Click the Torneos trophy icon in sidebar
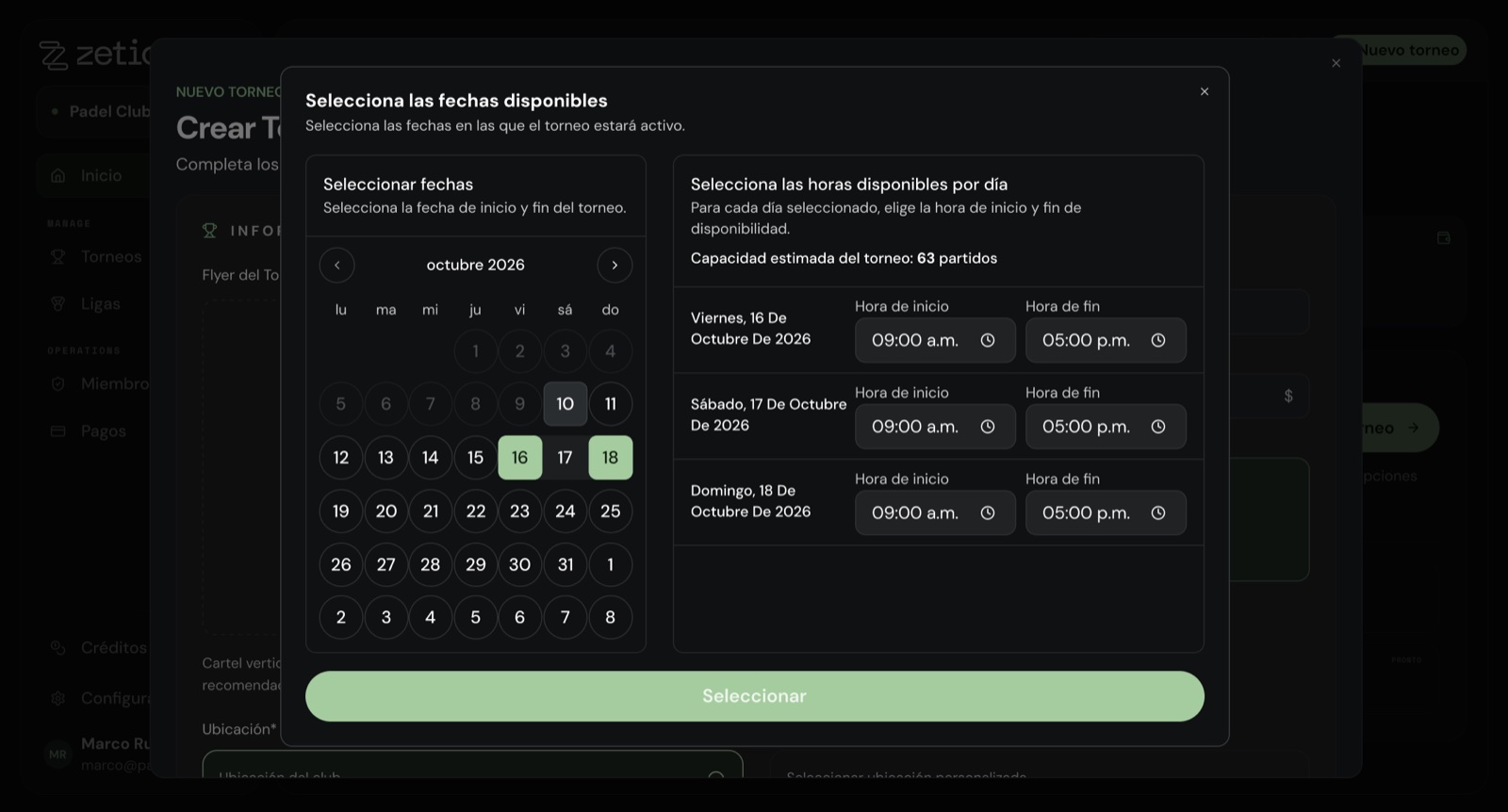The image size is (1508, 812). (x=58, y=256)
